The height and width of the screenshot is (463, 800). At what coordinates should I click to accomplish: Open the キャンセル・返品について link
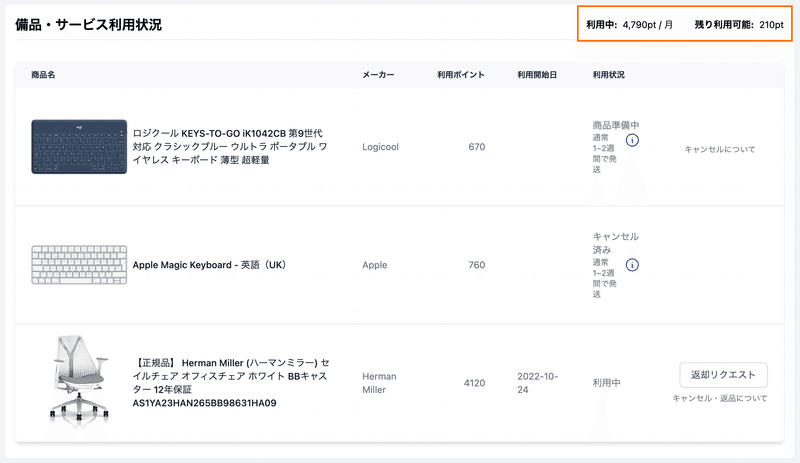719,398
